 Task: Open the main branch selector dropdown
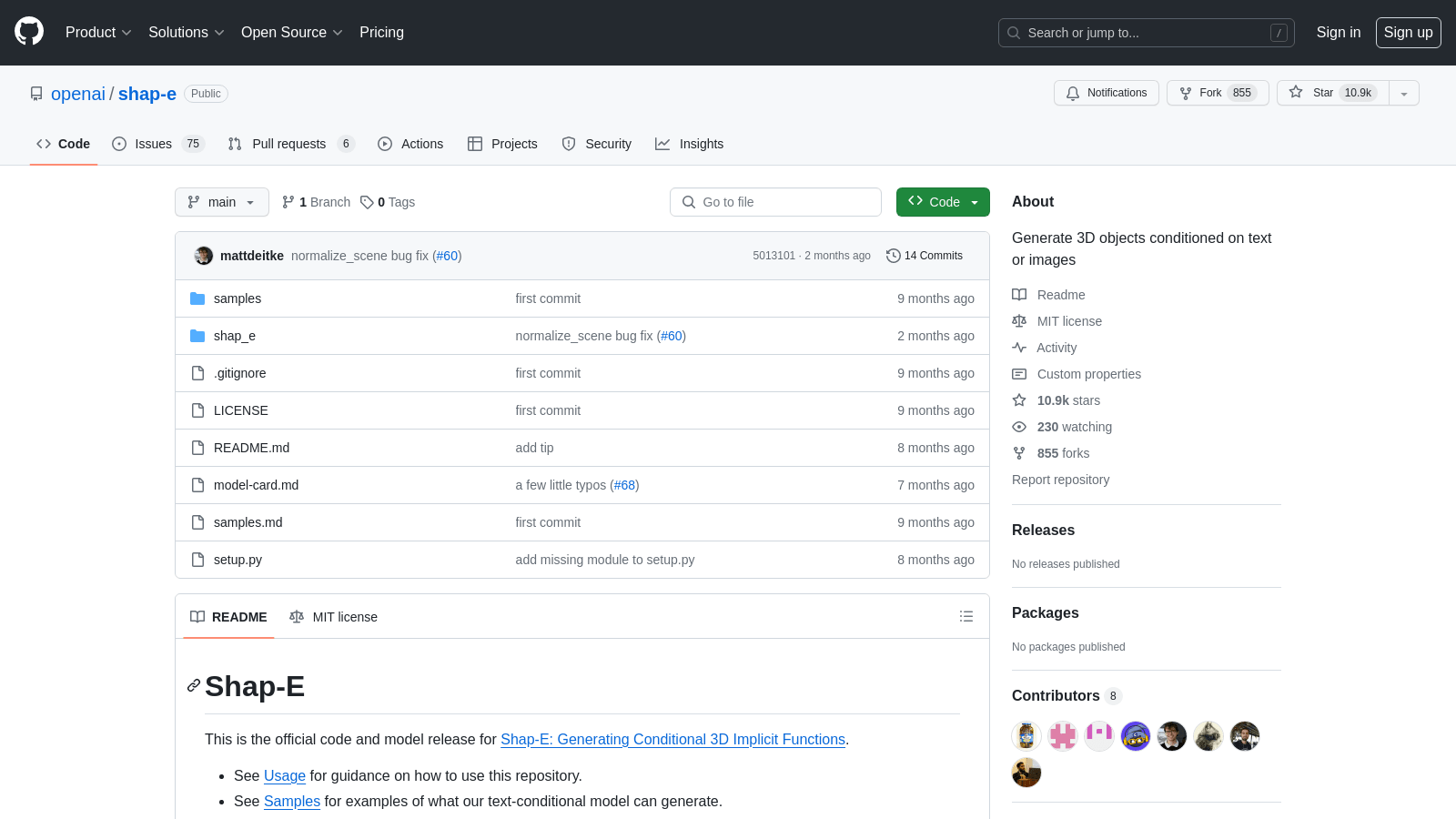coord(222,202)
